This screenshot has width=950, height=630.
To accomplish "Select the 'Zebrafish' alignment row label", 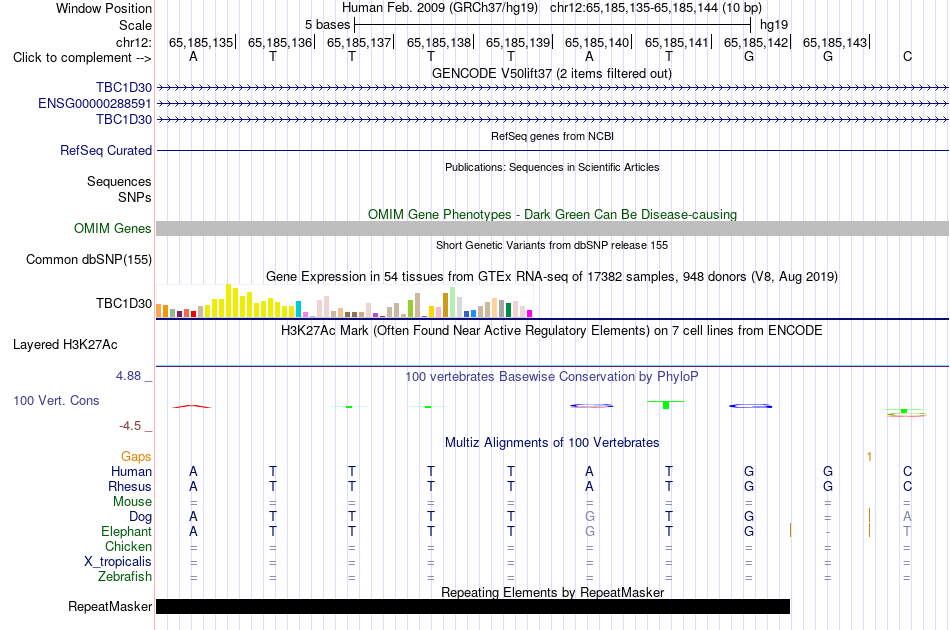I will 125,577.
